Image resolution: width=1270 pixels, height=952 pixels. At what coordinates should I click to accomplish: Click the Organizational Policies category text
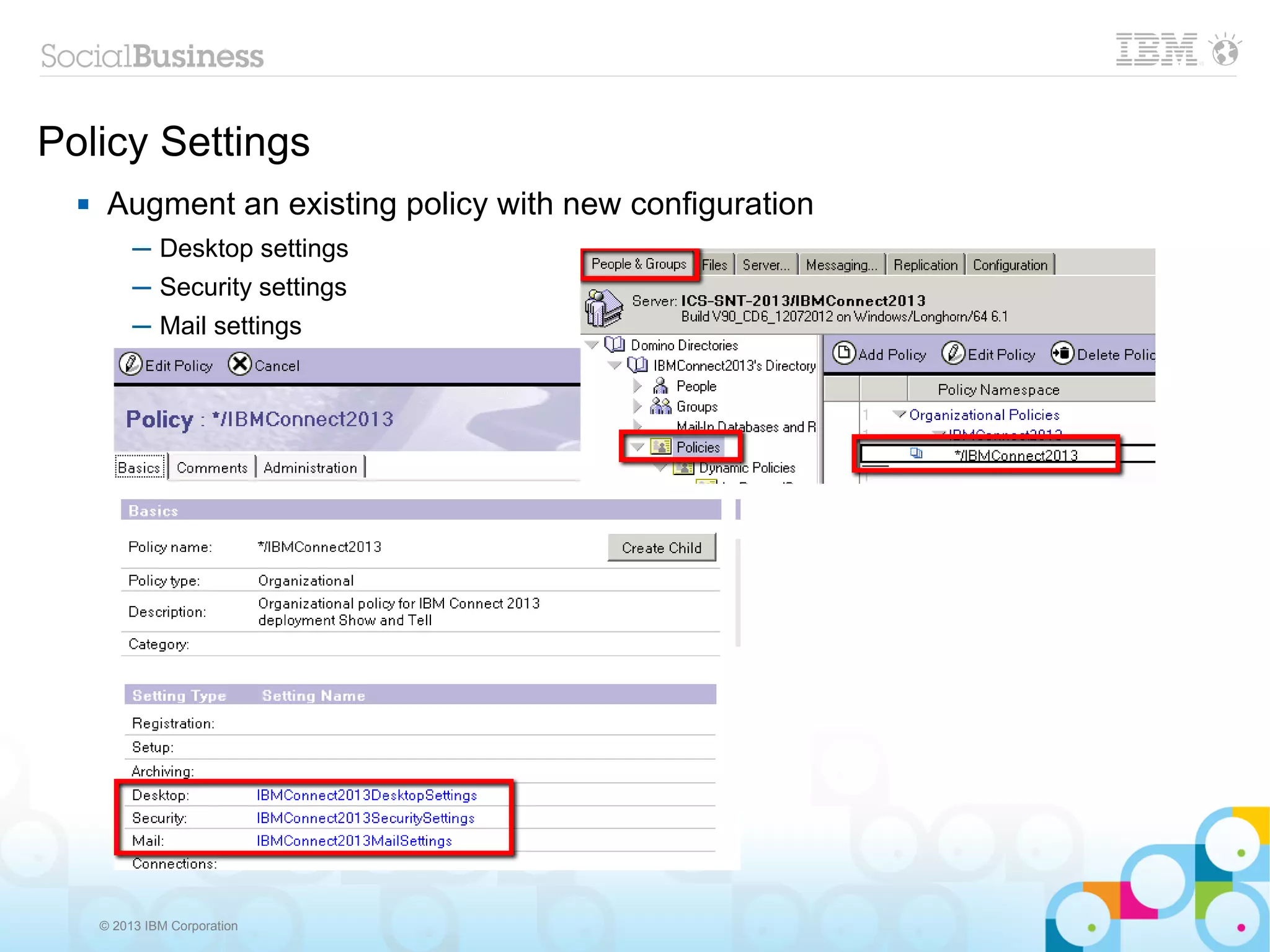(x=984, y=414)
